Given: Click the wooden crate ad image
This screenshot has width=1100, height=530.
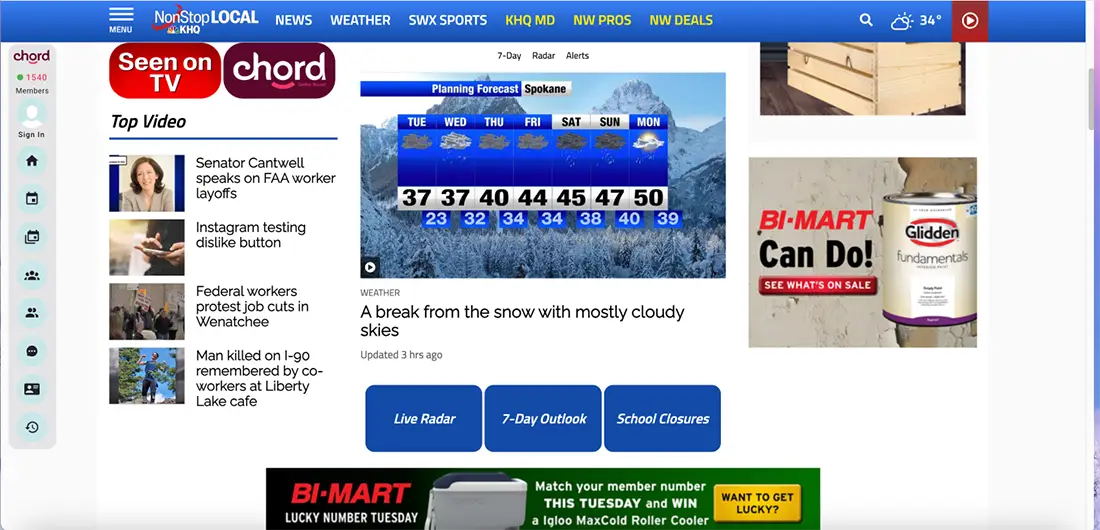Looking at the screenshot, I should pyautogui.click(x=863, y=79).
